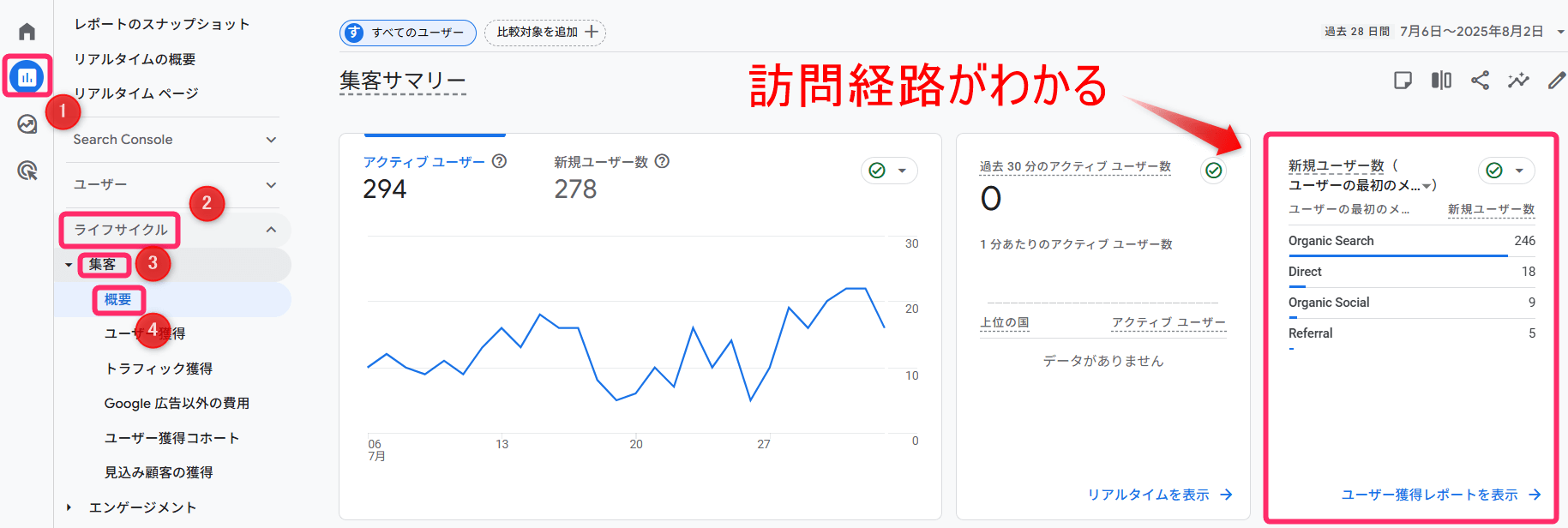Open the Reports bar-chart icon

tap(27, 77)
